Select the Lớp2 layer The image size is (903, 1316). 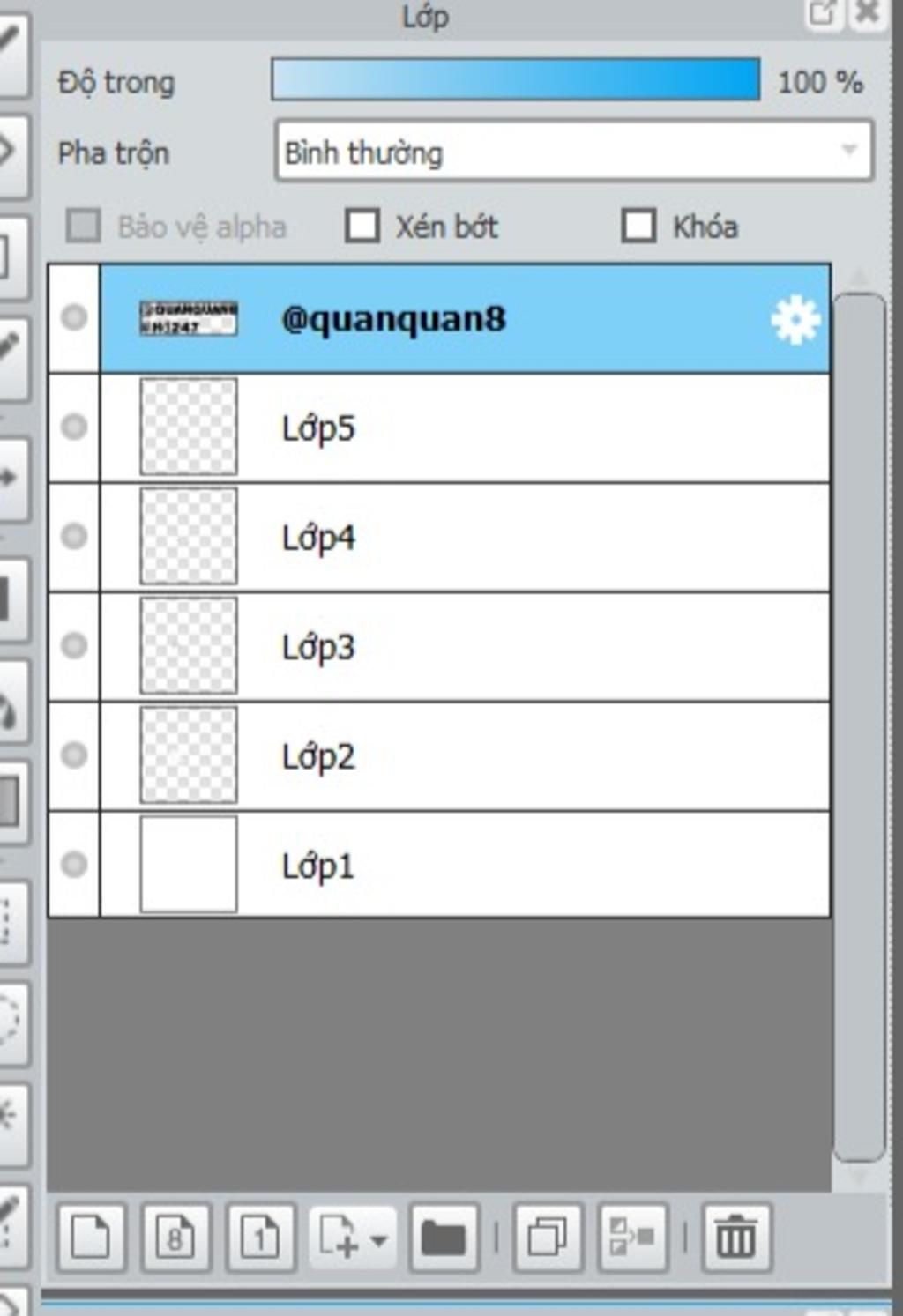[x=529, y=756]
